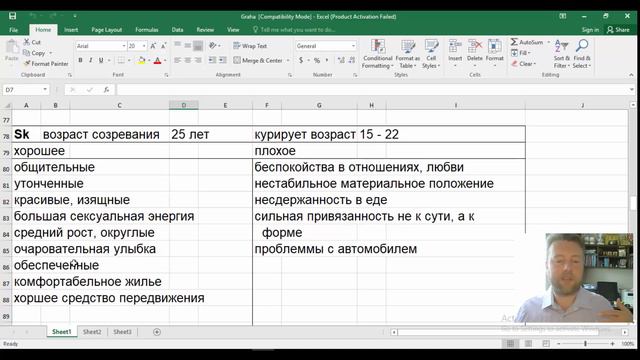
Task: Toggle Italic formatting
Action: pos(91,60)
